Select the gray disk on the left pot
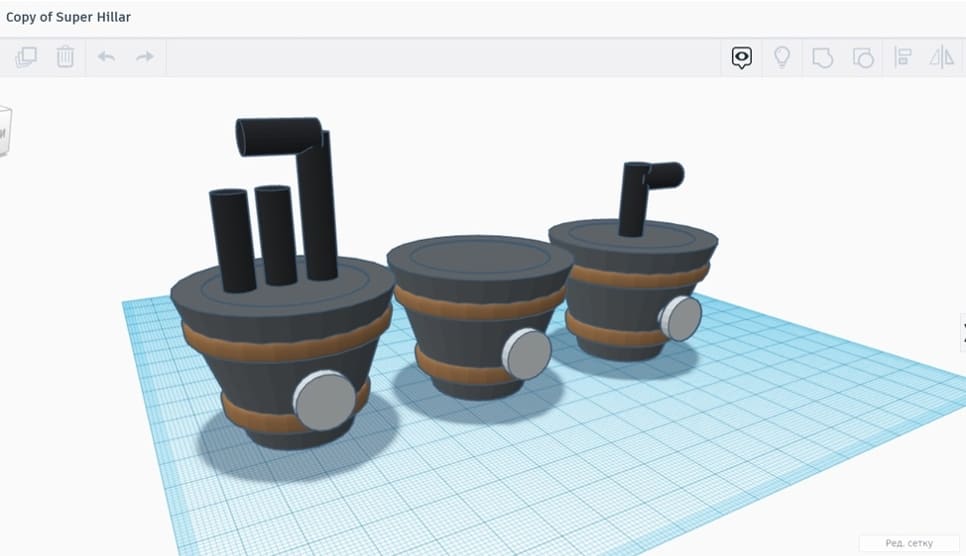Image resolution: width=966 pixels, height=556 pixels. coord(324,400)
